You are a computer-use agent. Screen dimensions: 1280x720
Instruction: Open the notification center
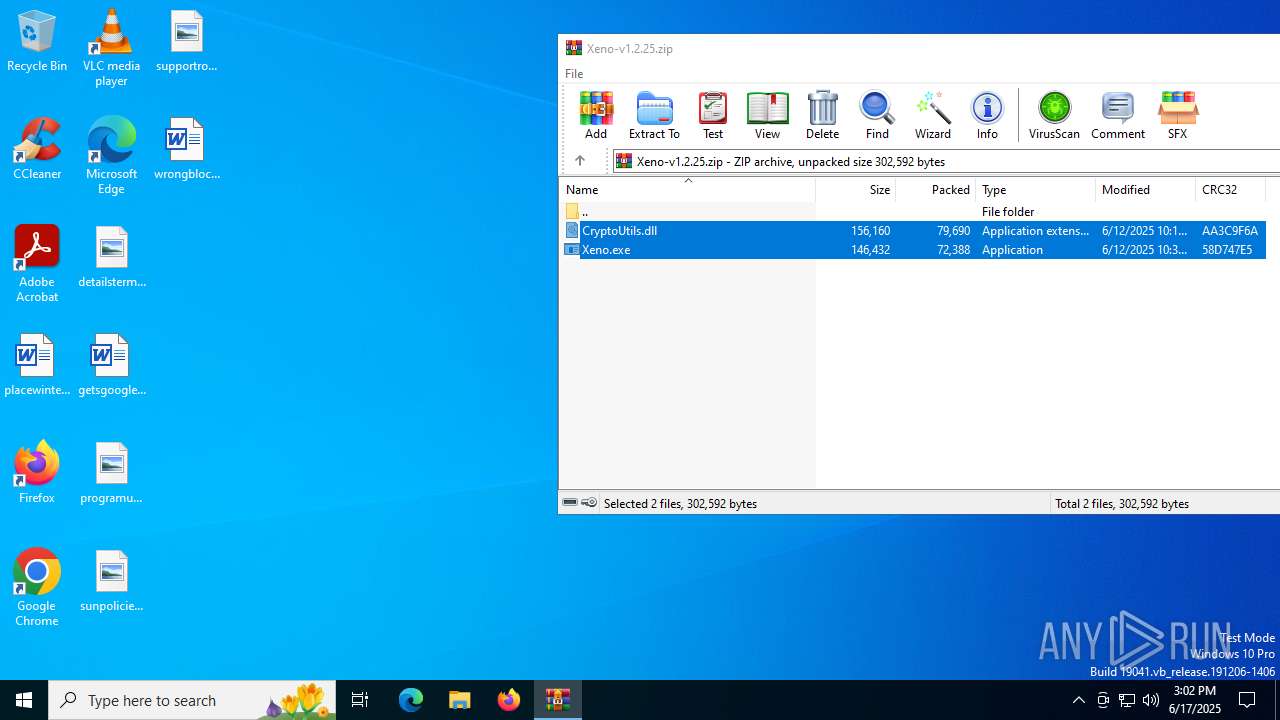click(1247, 700)
